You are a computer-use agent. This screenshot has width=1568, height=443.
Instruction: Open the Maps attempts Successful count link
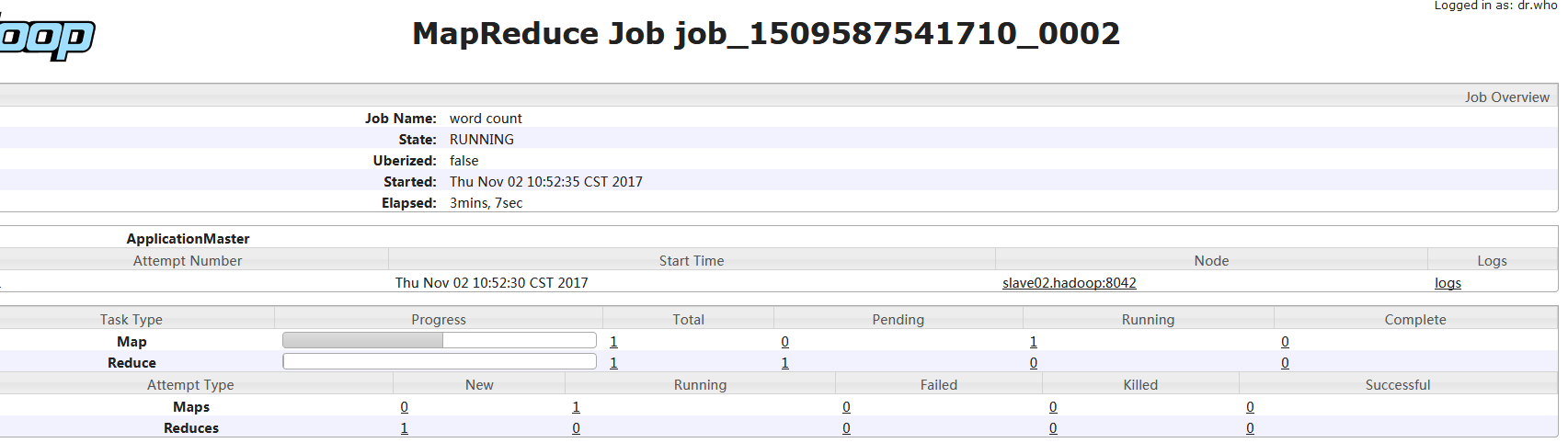[x=1250, y=407]
